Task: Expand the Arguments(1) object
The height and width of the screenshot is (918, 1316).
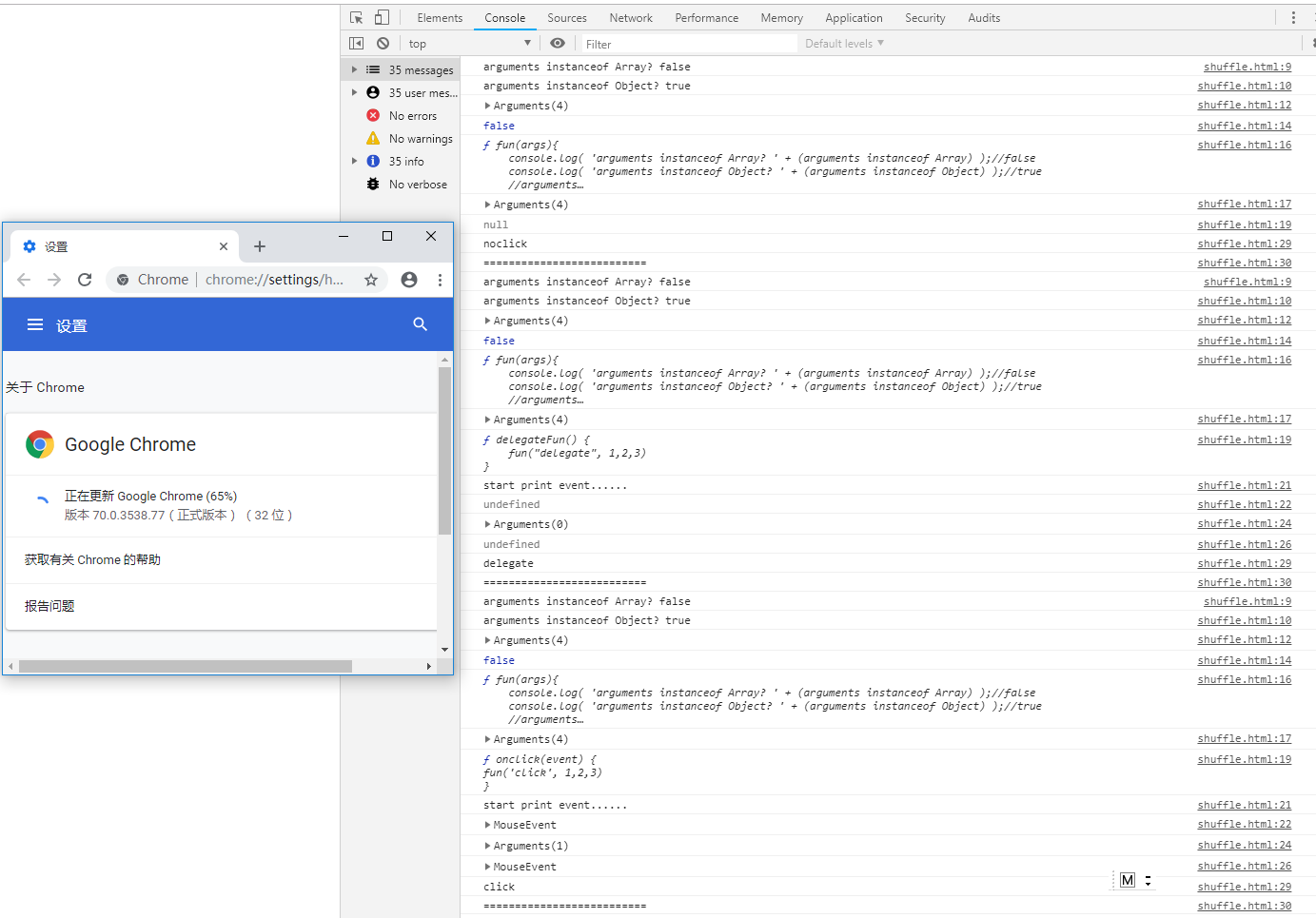Action: click(x=488, y=846)
